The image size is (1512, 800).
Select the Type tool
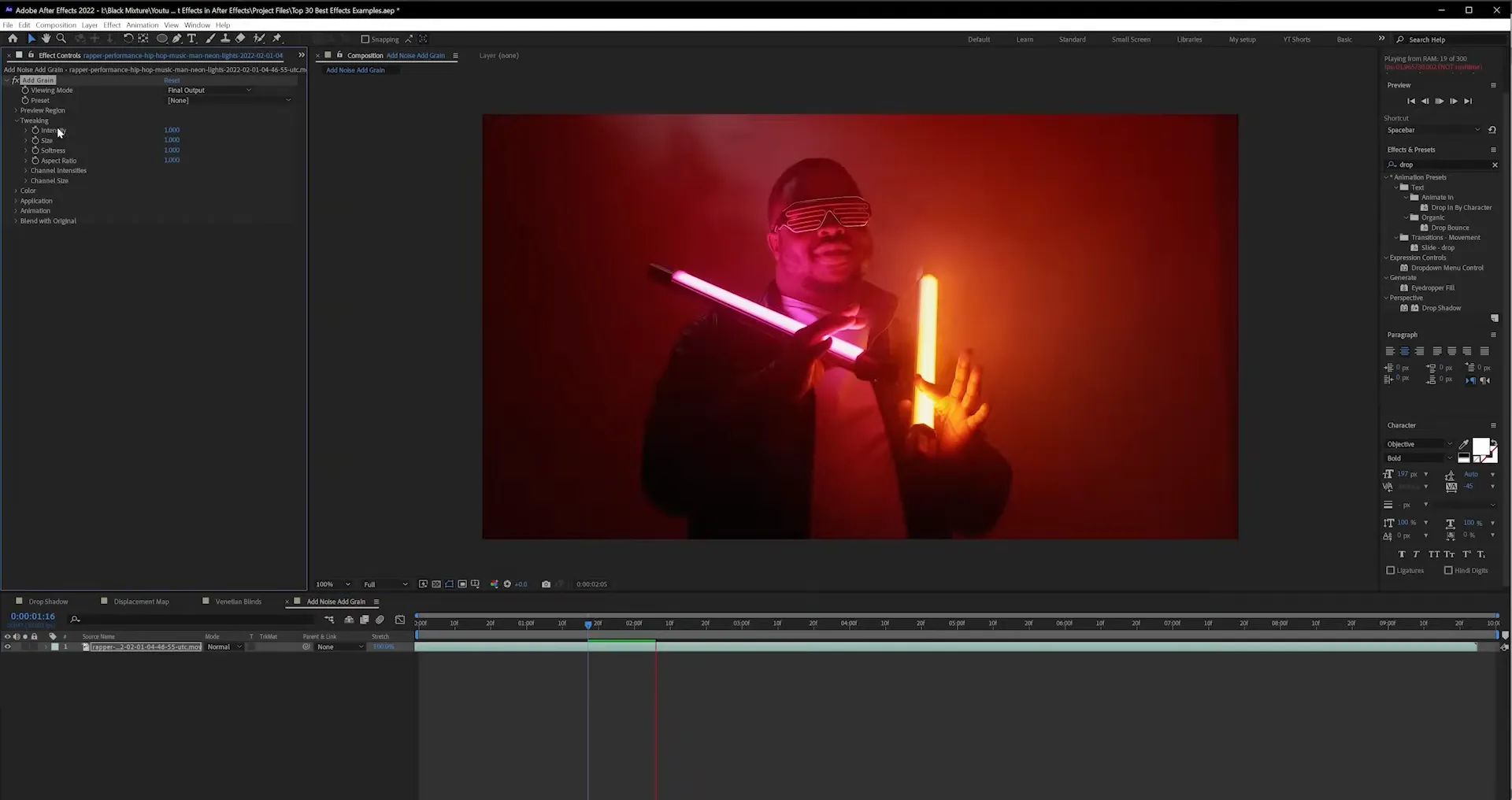click(191, 38)
